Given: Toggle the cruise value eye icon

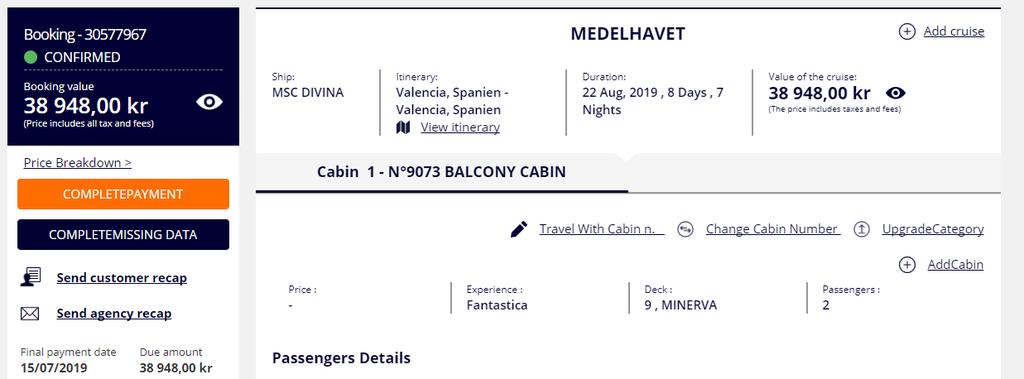Looking at the screenshot, I should point(895,93).
